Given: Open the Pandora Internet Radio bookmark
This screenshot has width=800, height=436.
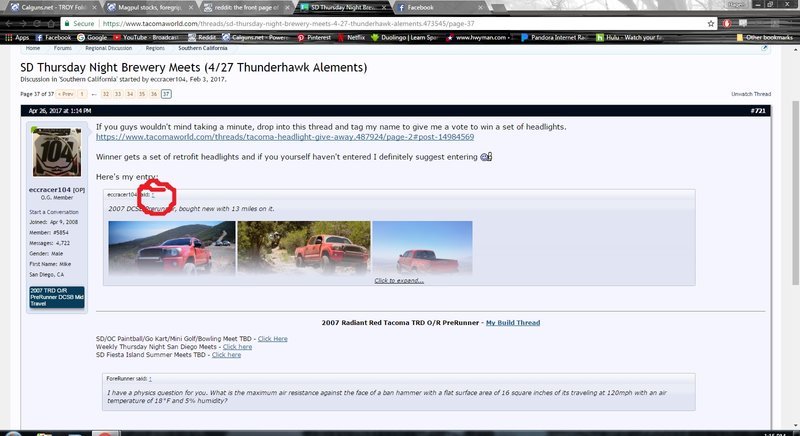Looking at the screenshot, I should point(555,37).
